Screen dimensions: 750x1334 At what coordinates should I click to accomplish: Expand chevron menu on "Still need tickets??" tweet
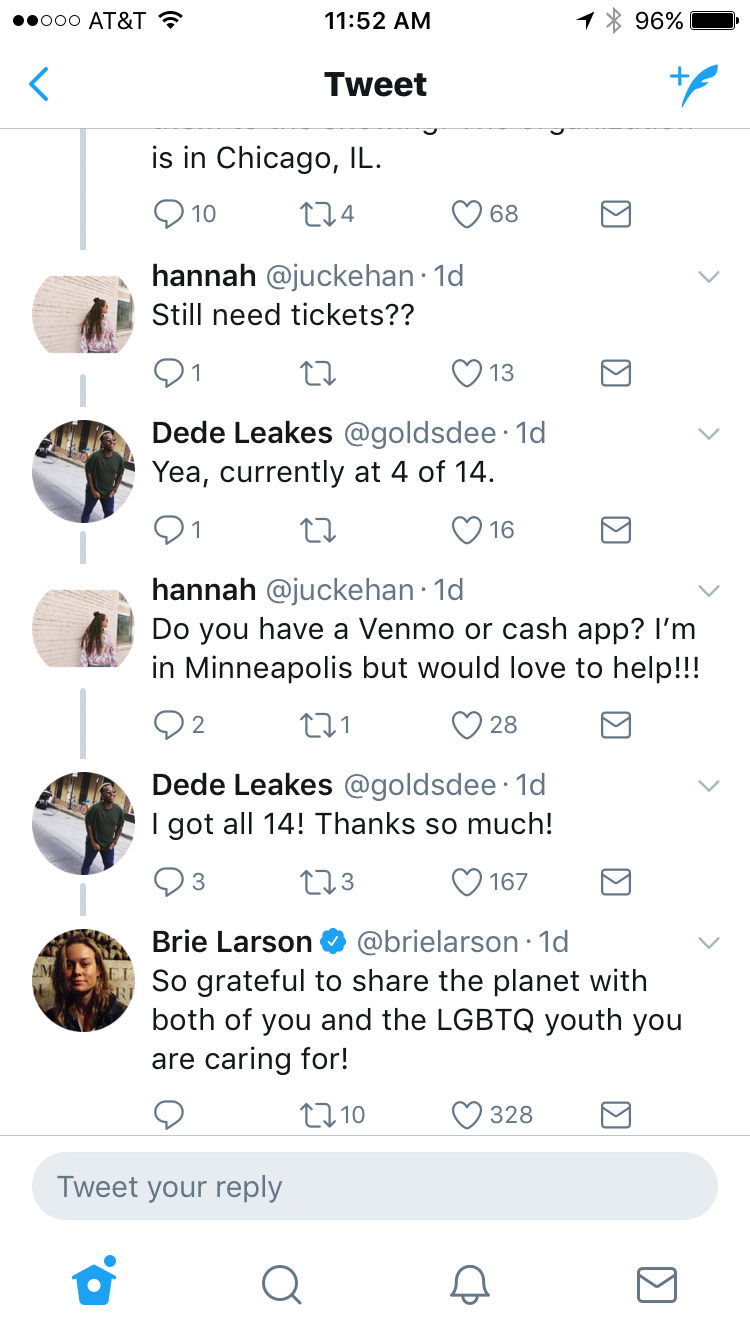coord(708,277)
